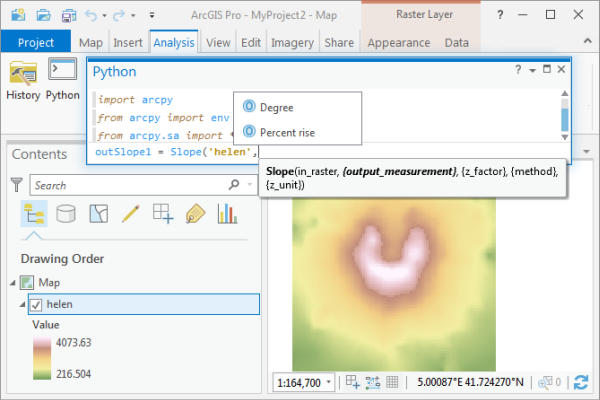Select List By Charts icon
Image resolution: width=600 pixels, height=400 pixels.
tap(227, 213)
